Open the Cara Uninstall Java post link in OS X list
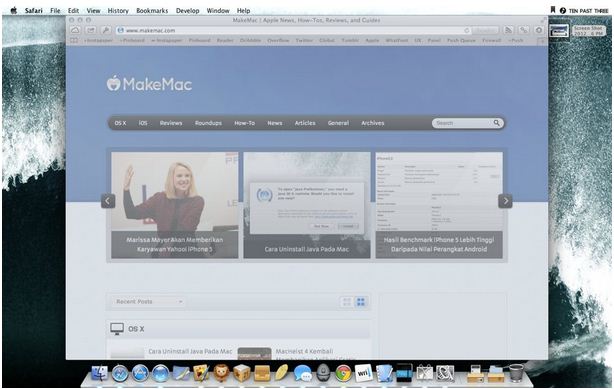The width and height of the screenshot is (614, 389). tap(190, 351)
